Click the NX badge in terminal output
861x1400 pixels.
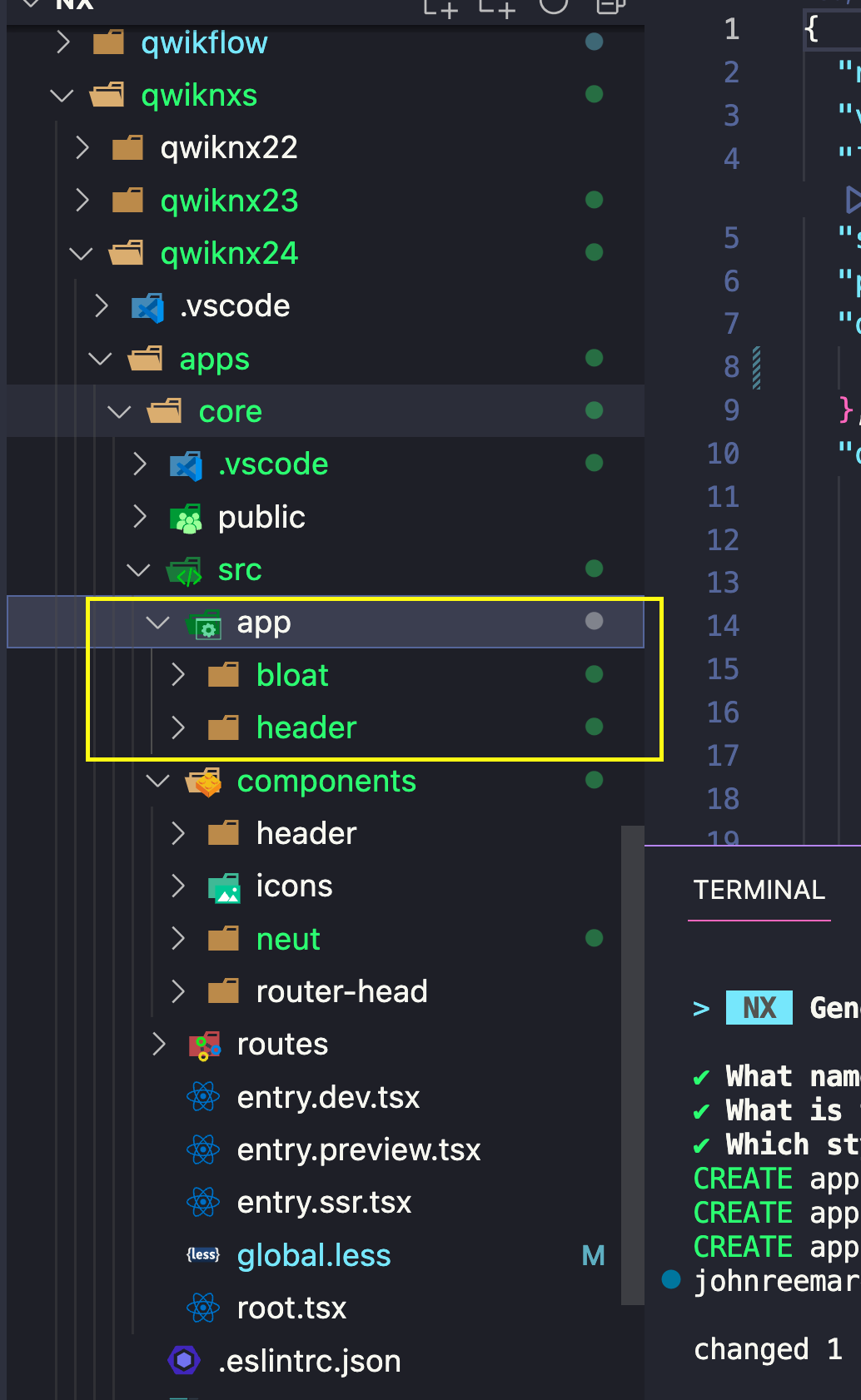pyautogui.click(x=759, y=1008)
